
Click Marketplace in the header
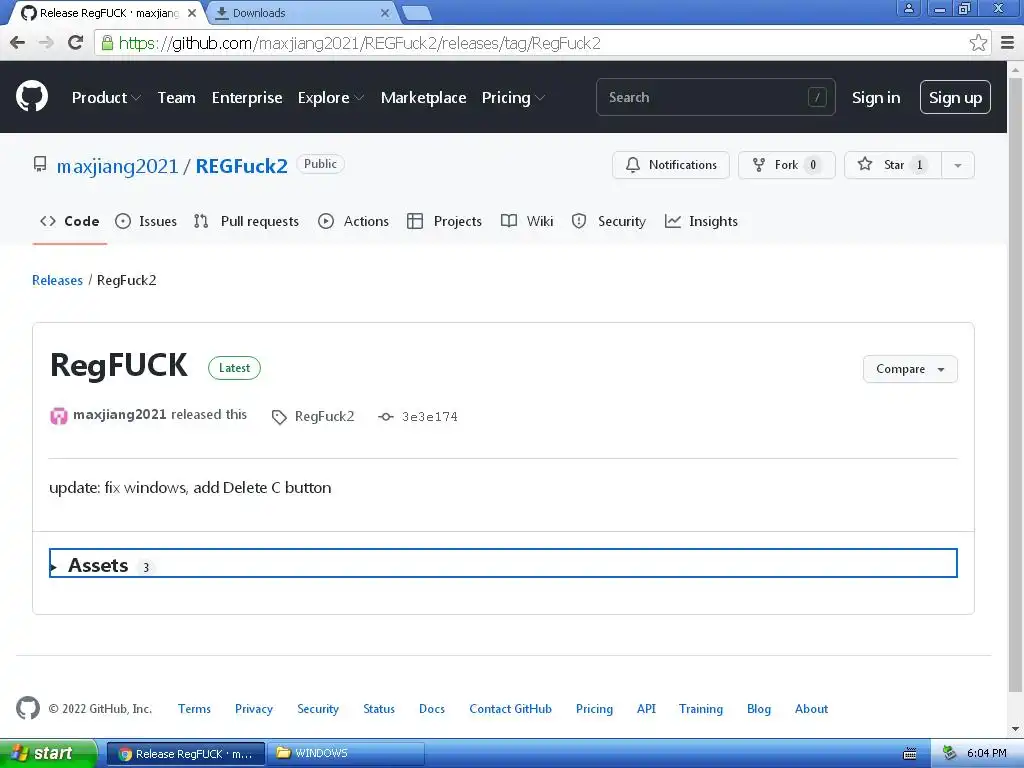pos(423,97)
